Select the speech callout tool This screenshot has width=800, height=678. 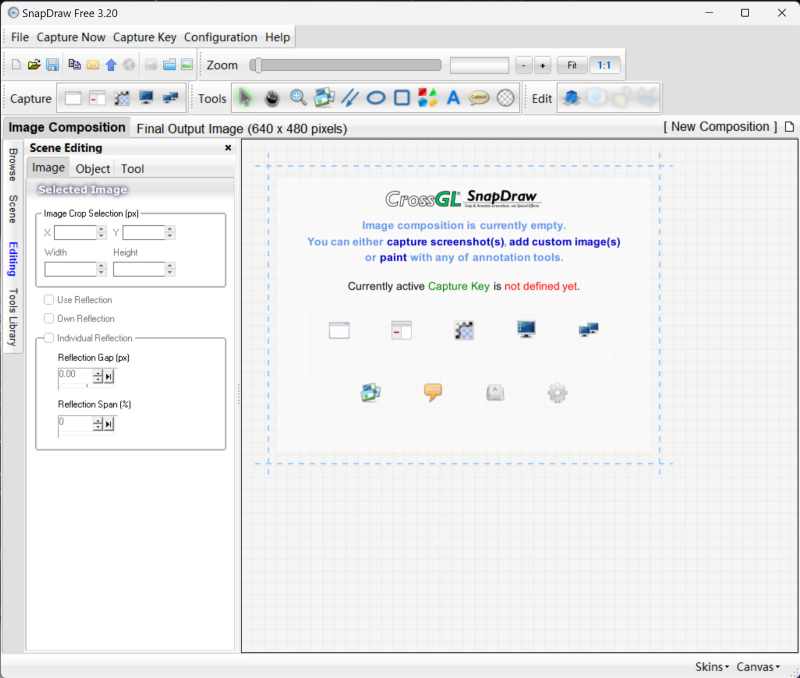point(479,97)
